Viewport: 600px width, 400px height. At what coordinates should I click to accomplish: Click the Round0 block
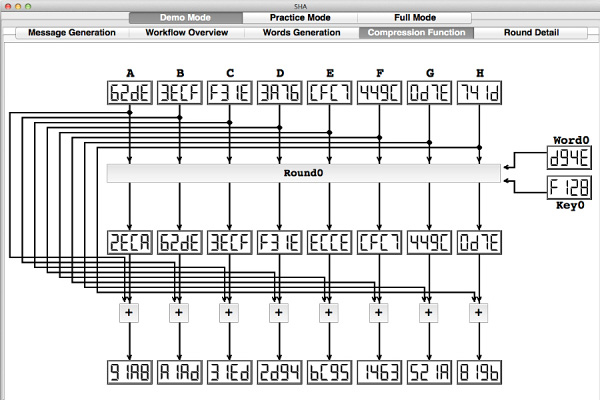click(304, 173)
